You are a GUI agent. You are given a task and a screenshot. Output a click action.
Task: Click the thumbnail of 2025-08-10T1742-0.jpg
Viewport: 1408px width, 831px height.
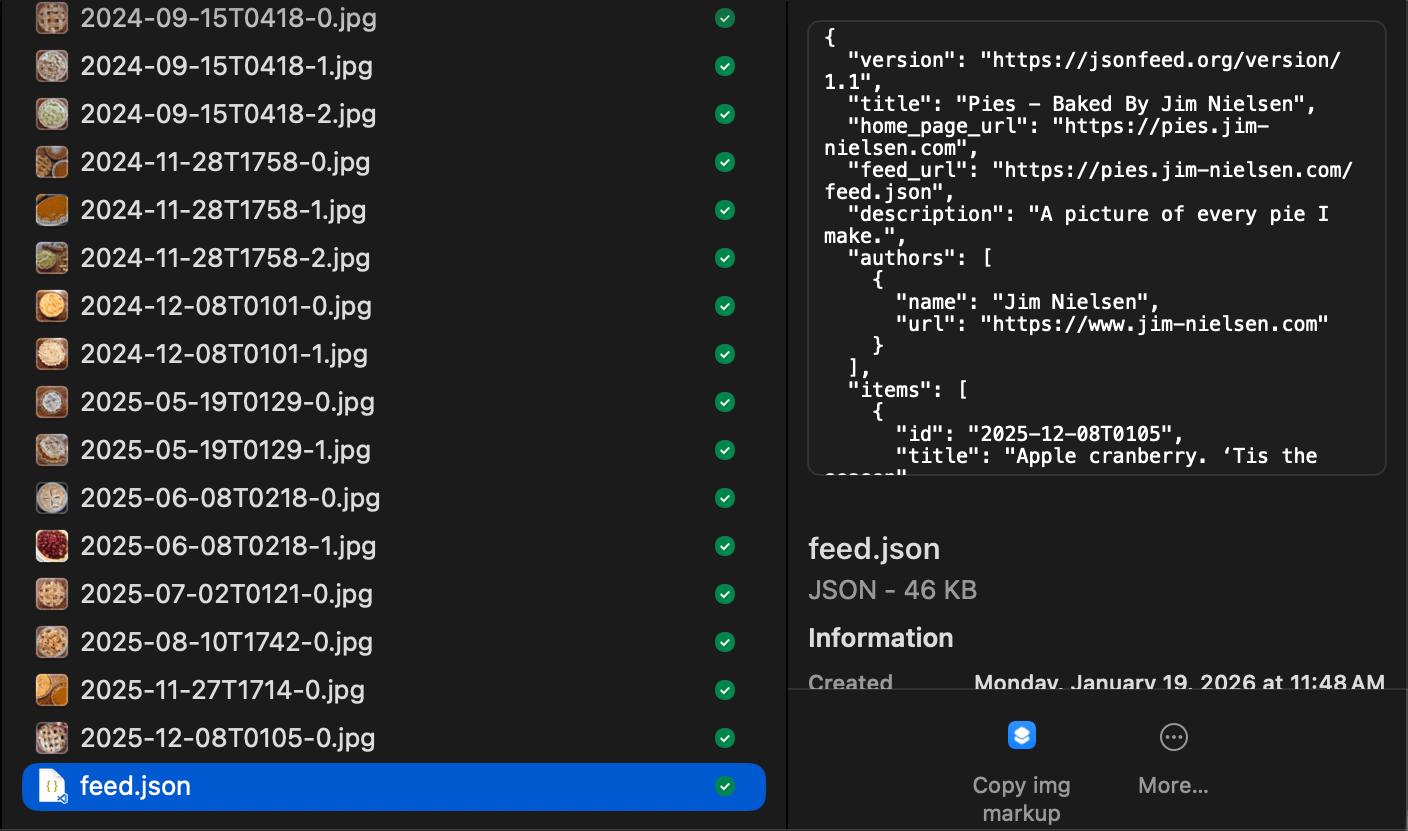point(51,642)
